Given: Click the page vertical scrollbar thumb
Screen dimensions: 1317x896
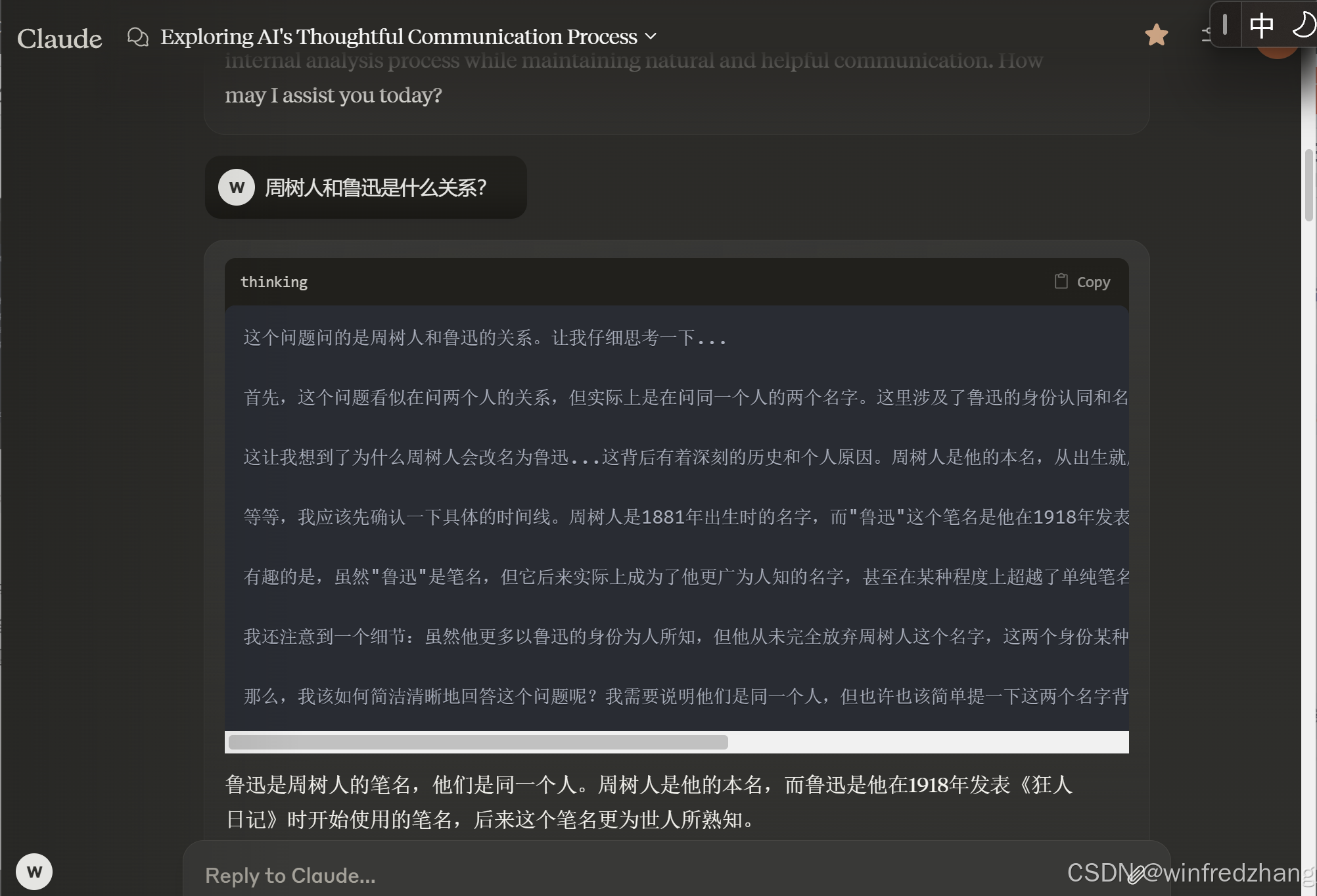Looking at the screenshot, I should tap(1308, 186).
